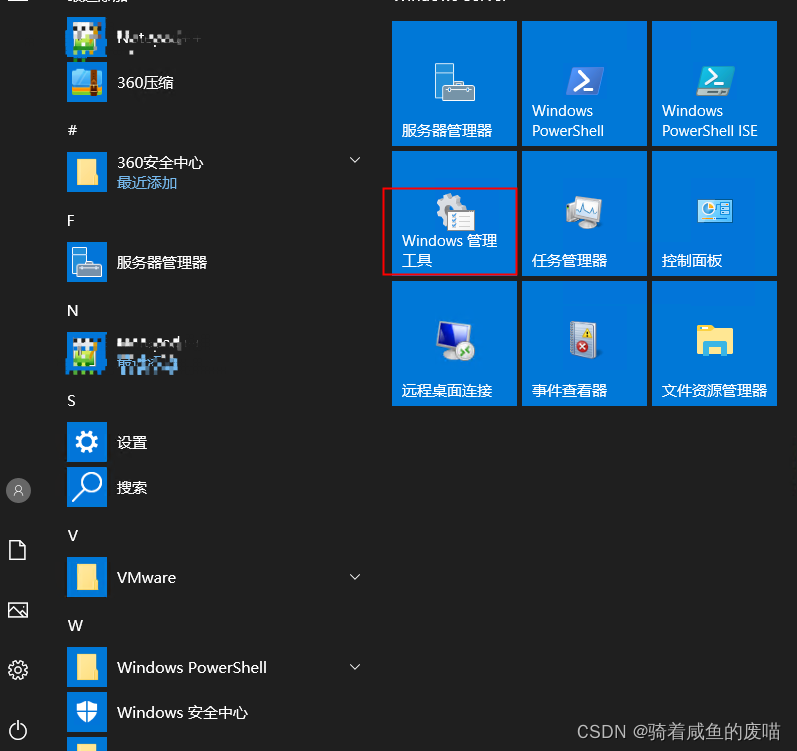
Task: Click the N letter header
Action: click(73, 310)
